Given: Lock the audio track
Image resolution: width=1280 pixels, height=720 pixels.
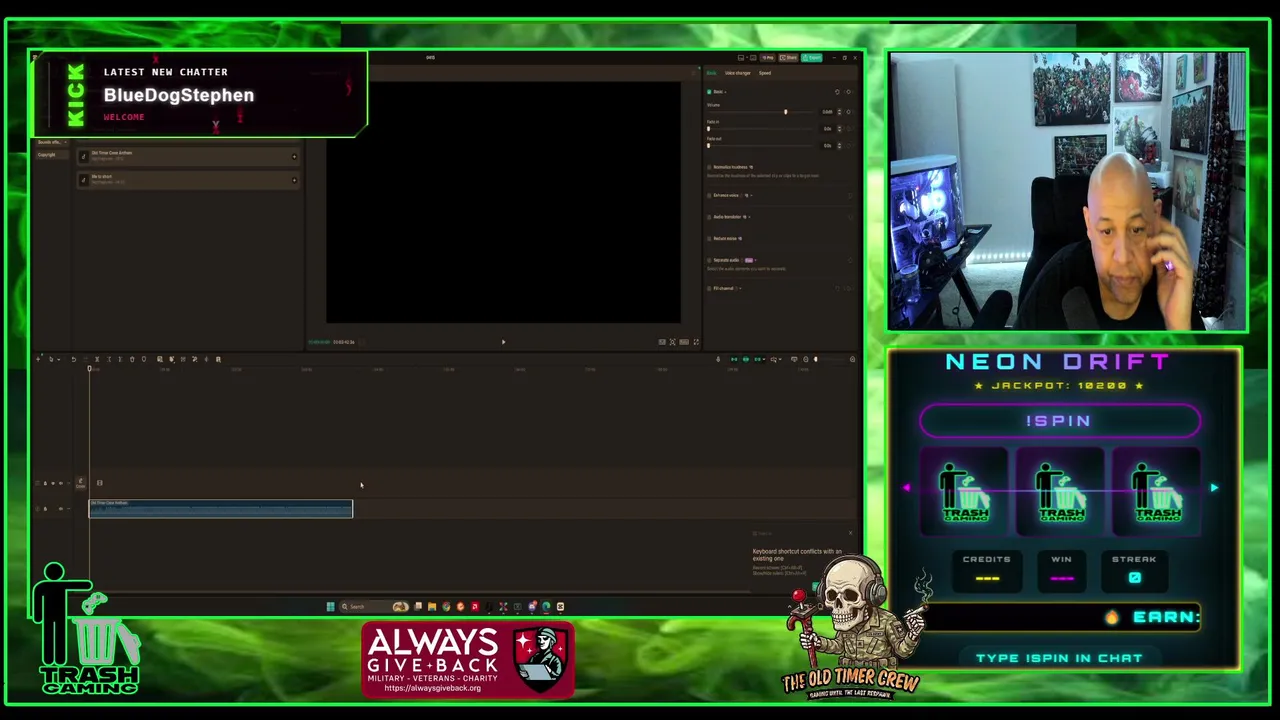Looking at the screenshot, I should [x=45, y=509].
